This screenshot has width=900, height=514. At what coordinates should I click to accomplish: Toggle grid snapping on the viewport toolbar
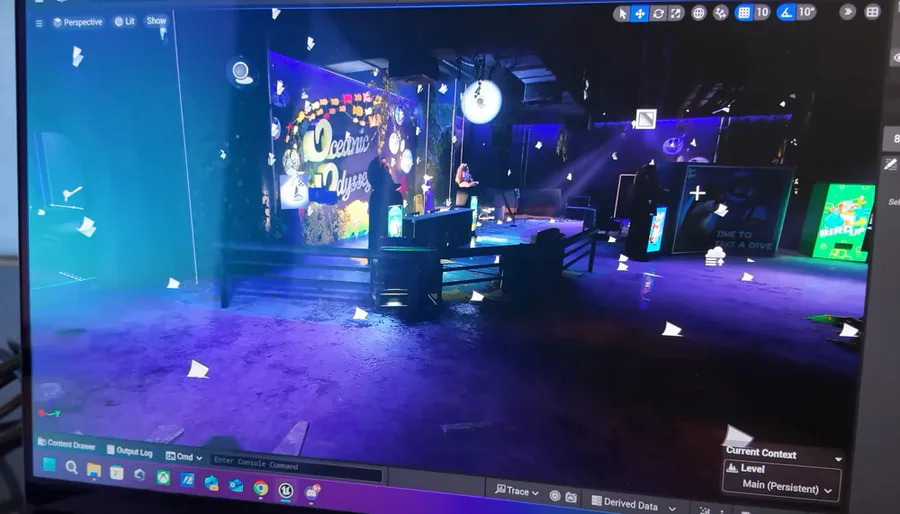point(744,12)
